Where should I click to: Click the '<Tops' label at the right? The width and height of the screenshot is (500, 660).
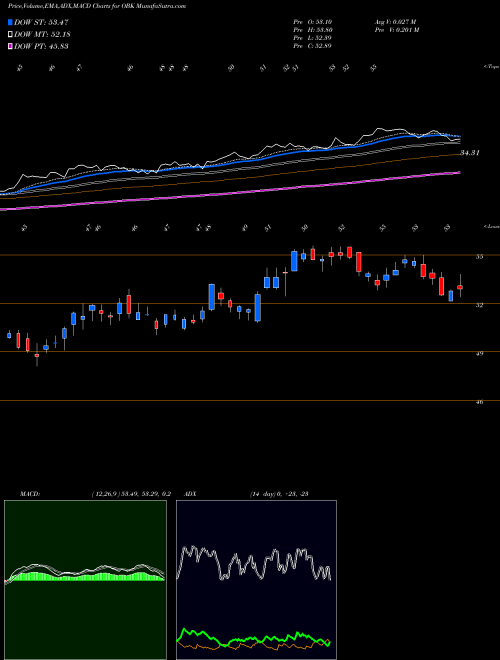(491, 67)
